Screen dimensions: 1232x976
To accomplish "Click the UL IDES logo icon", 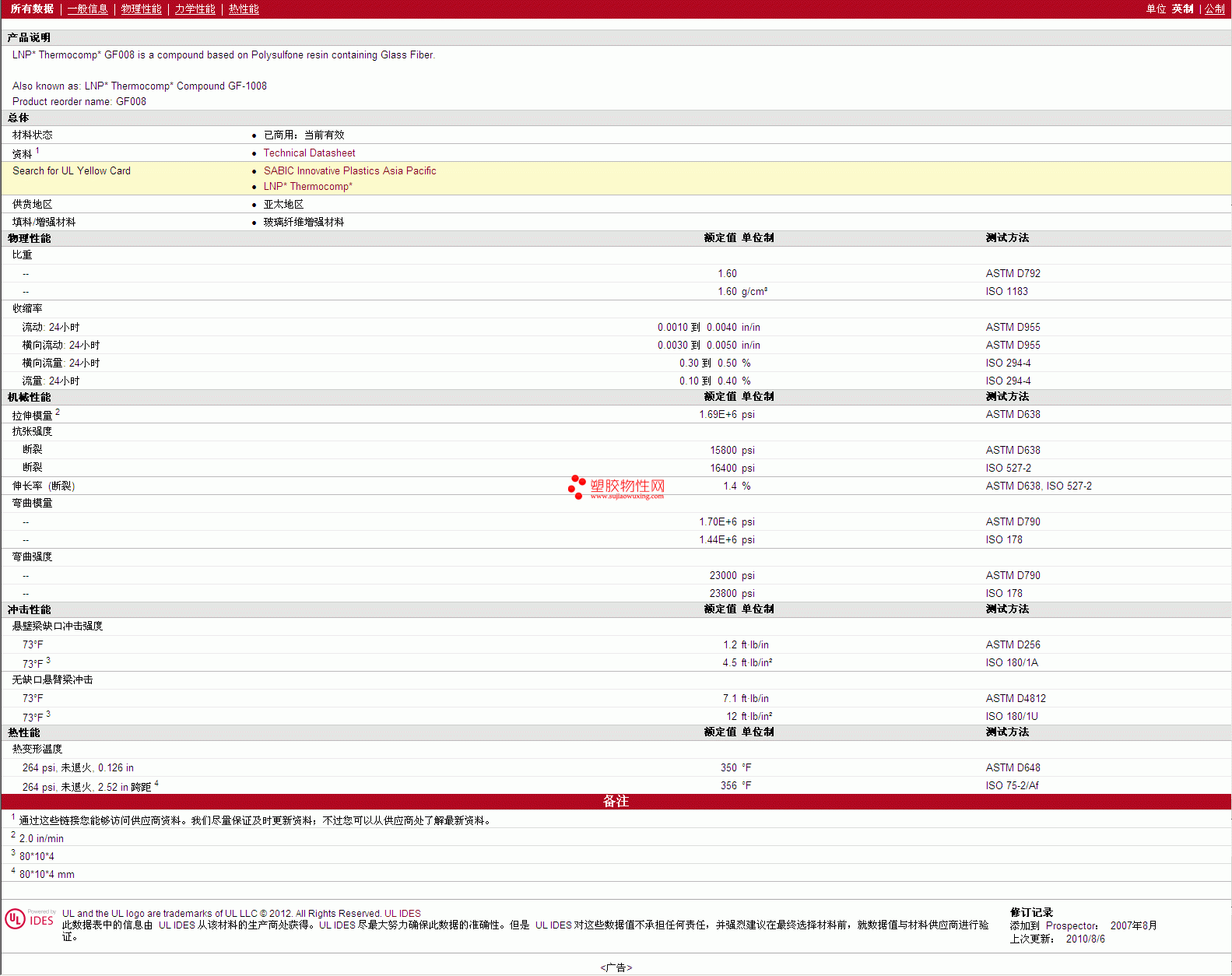I will tap(30, 919).
